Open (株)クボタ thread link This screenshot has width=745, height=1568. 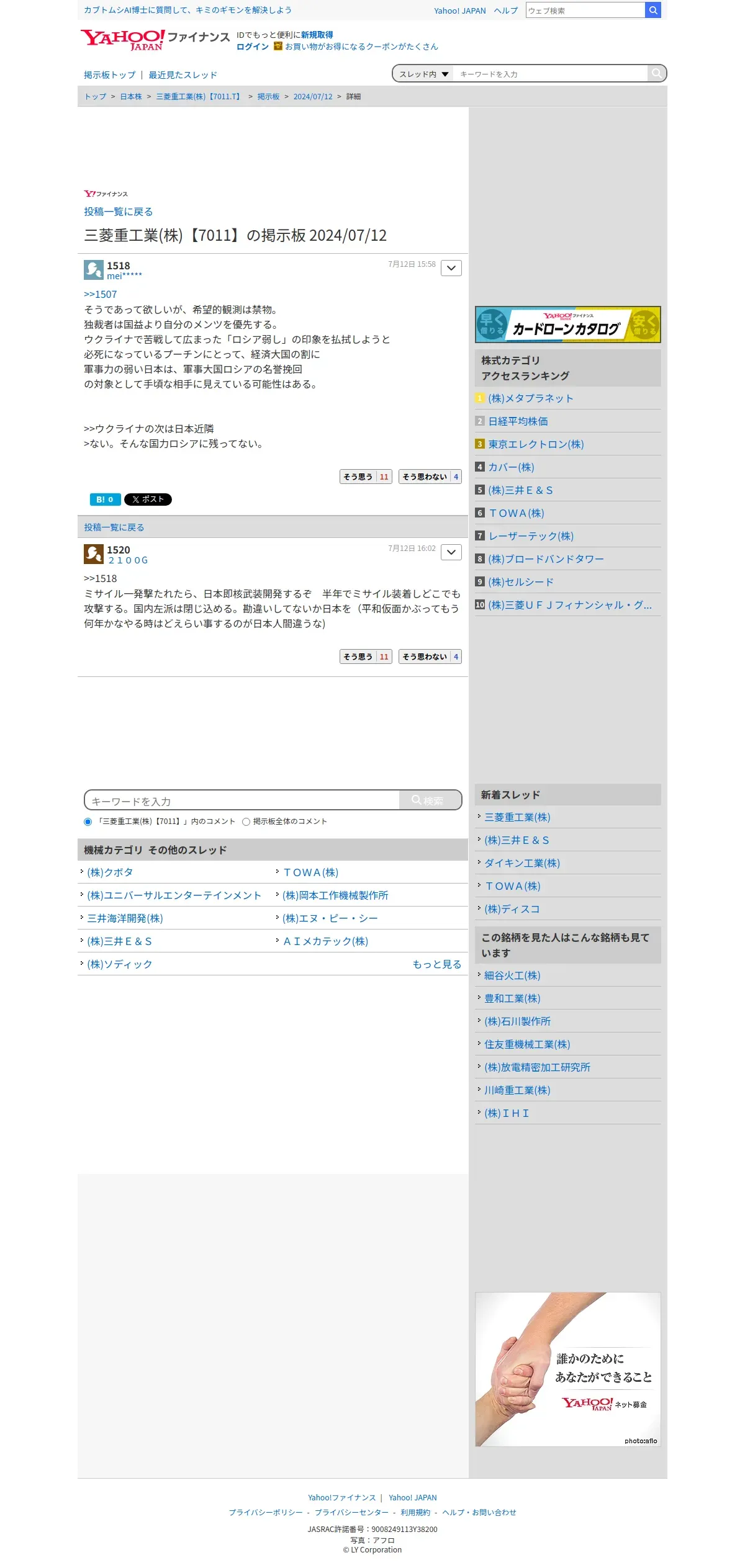111,872
